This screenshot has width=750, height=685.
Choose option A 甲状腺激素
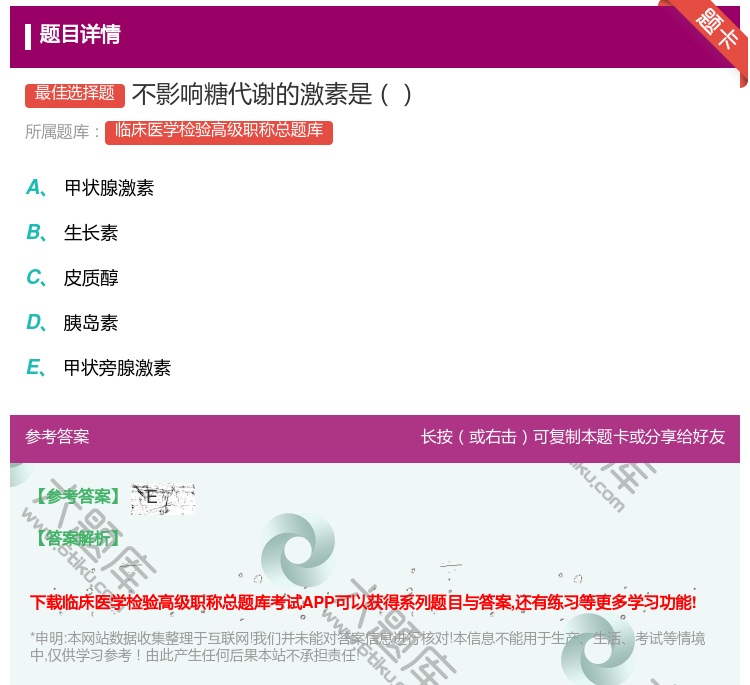90,188
